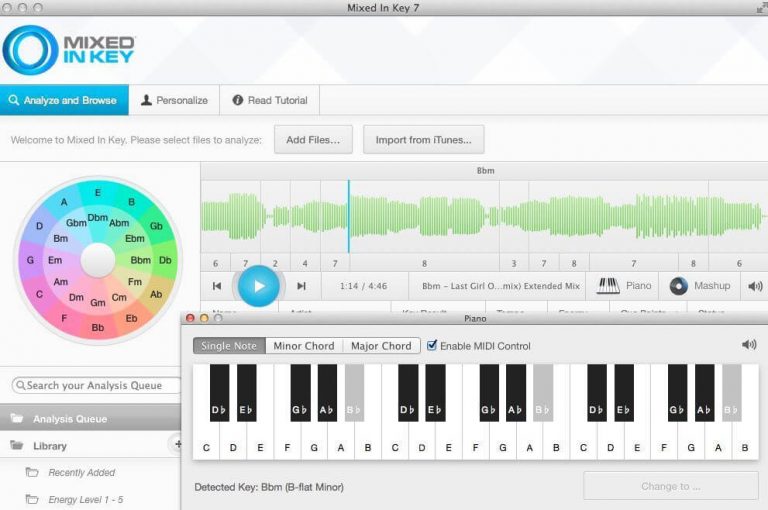The width and height of the screenshot is (768, 510).
Task: Select the E segment on the key wheel
Action: [97, 193]
